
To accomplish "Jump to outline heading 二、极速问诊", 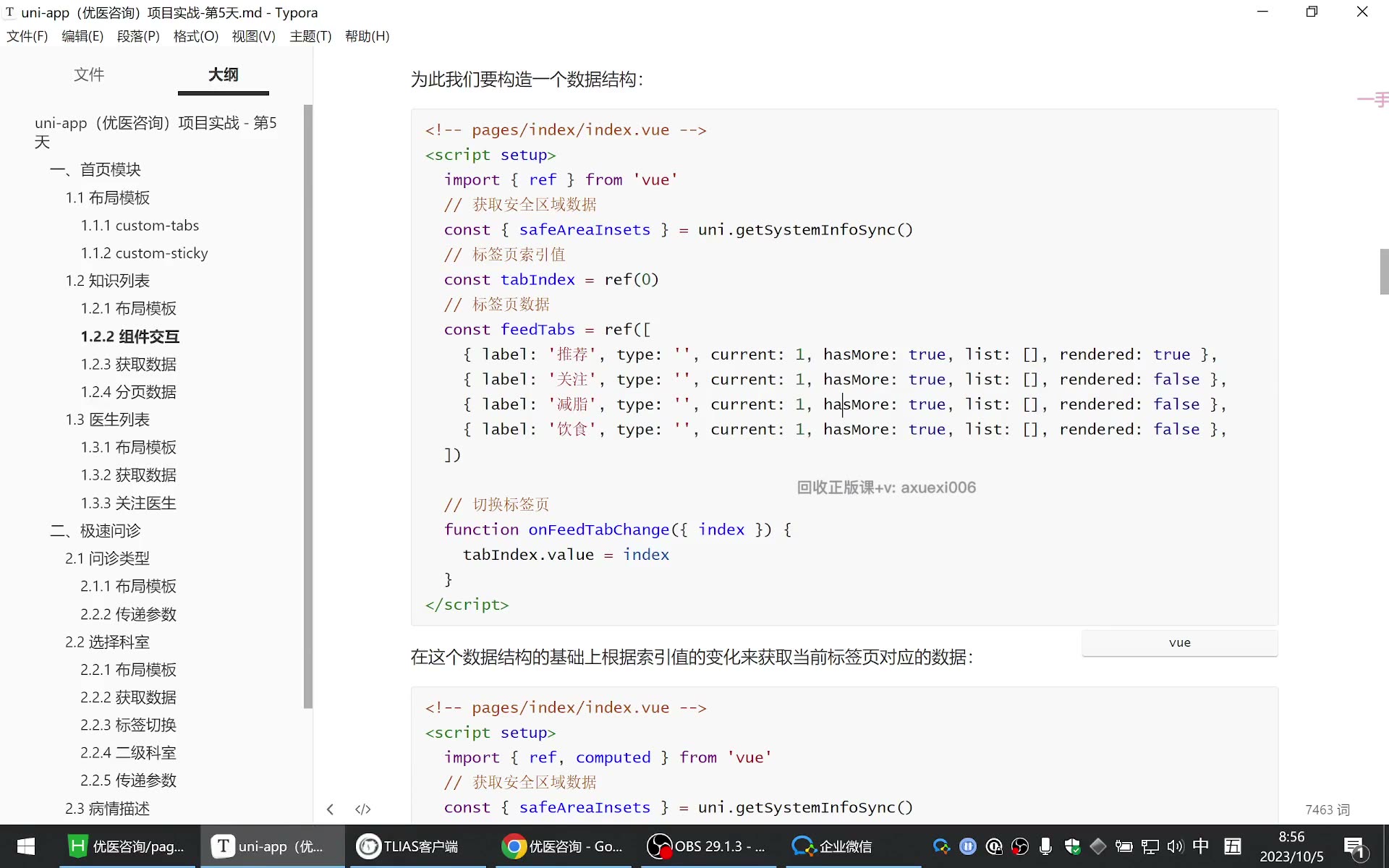I will click(x=95, y=530).
